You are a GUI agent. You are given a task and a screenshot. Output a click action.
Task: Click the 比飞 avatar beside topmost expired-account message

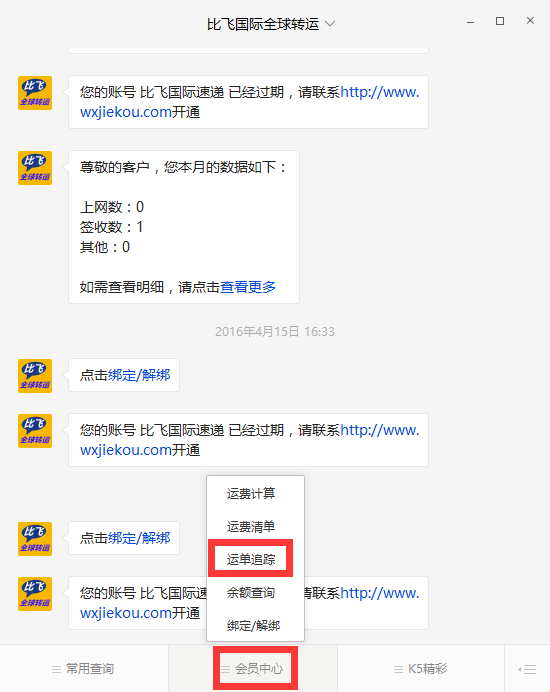point(35,93)
